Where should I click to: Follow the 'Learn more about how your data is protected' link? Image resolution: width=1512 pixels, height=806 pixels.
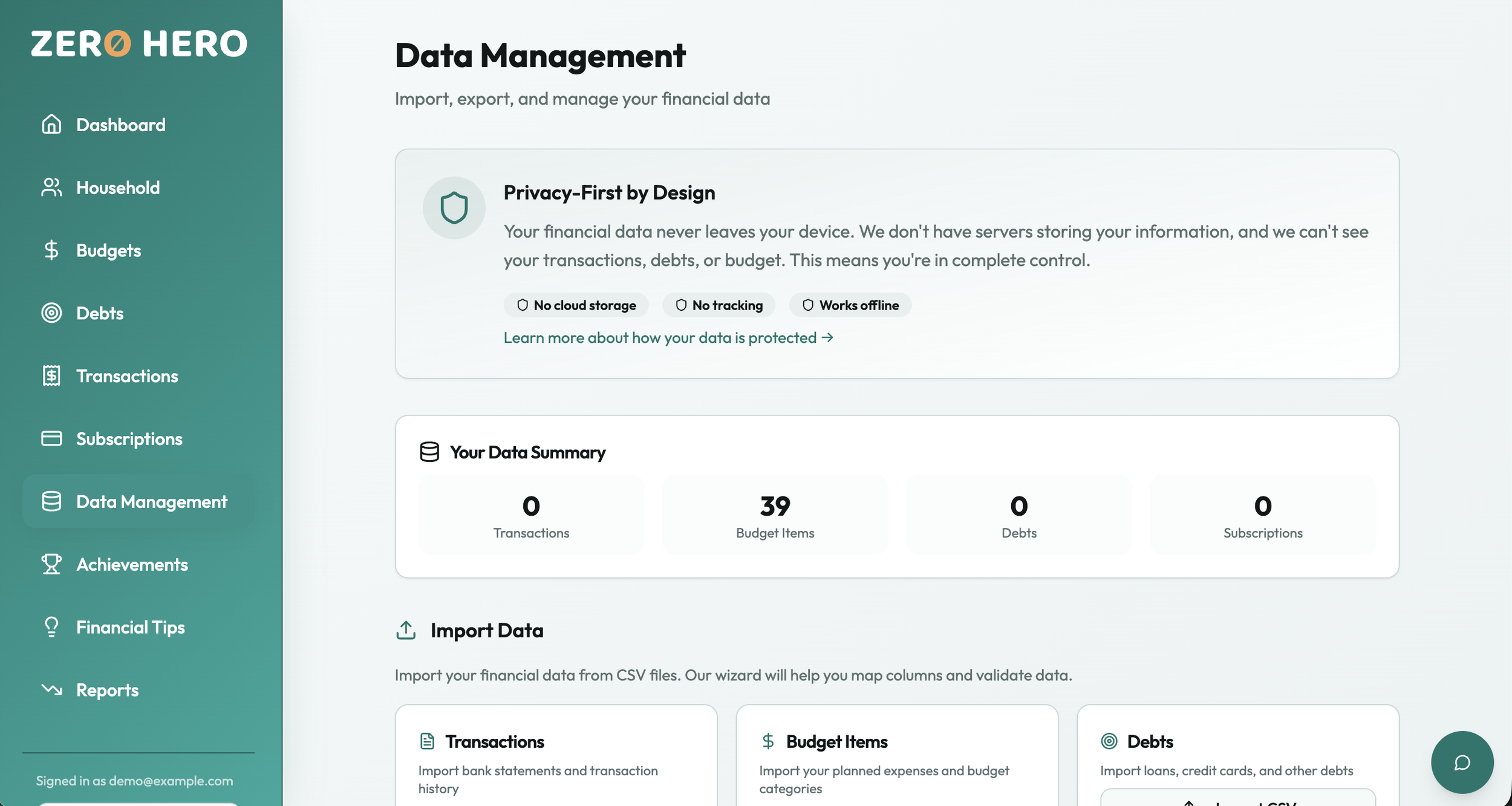(668, 337)
